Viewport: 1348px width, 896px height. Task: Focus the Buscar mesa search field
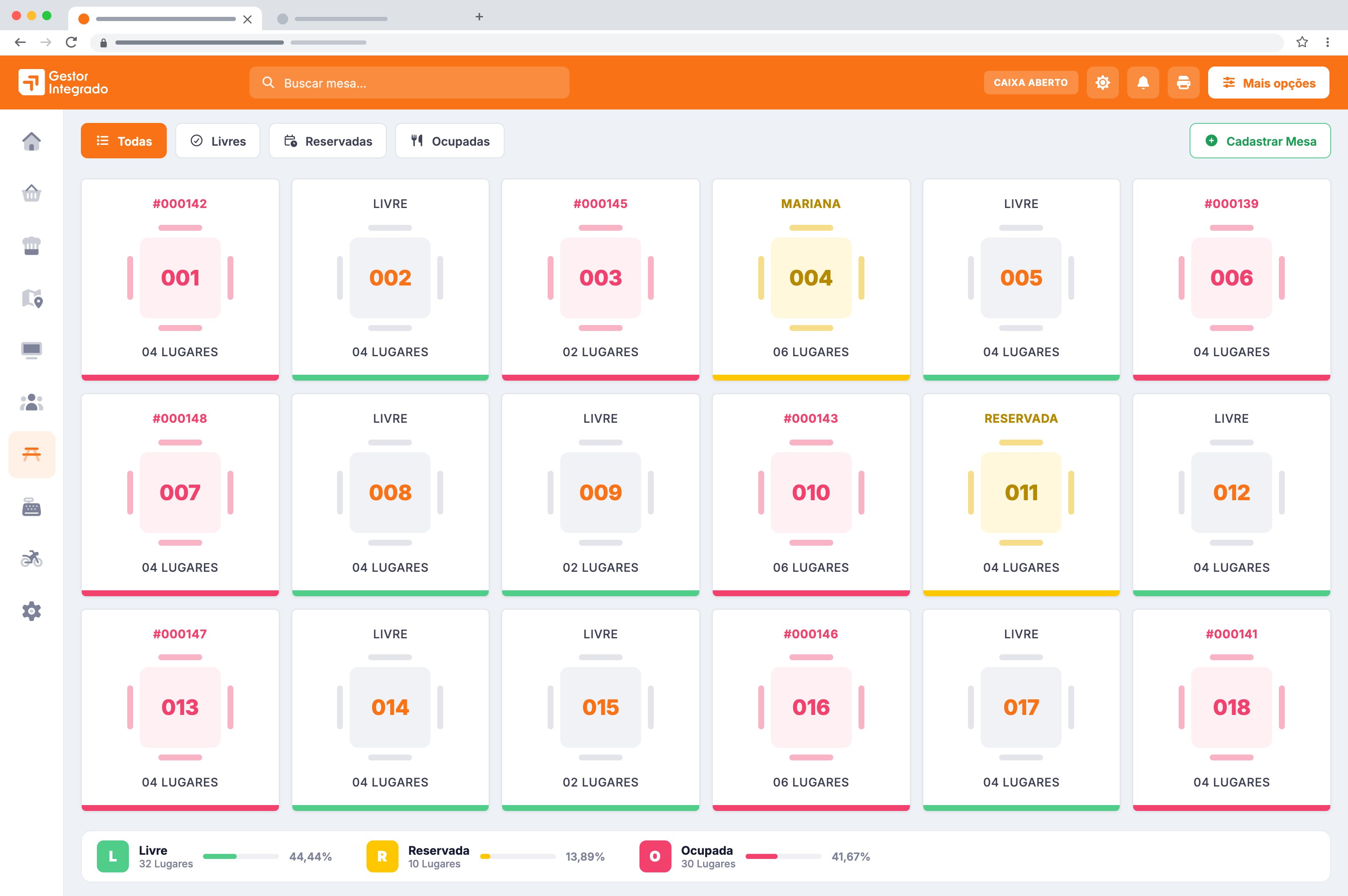tap(409, 83)
